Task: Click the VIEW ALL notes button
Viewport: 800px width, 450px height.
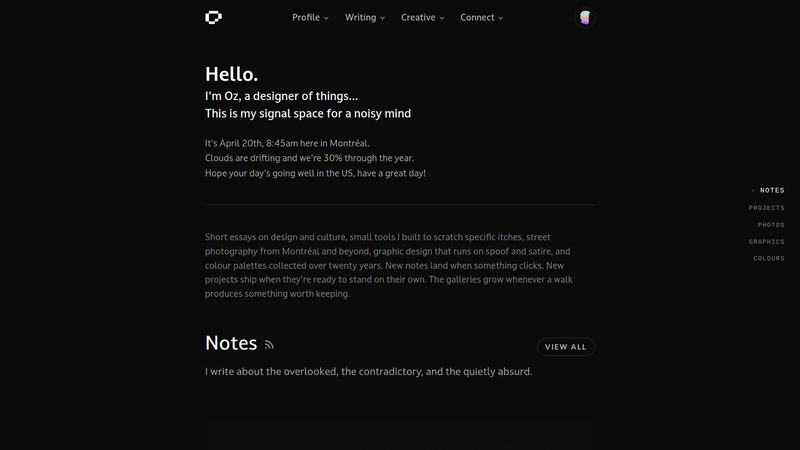Action: point(565,347)
